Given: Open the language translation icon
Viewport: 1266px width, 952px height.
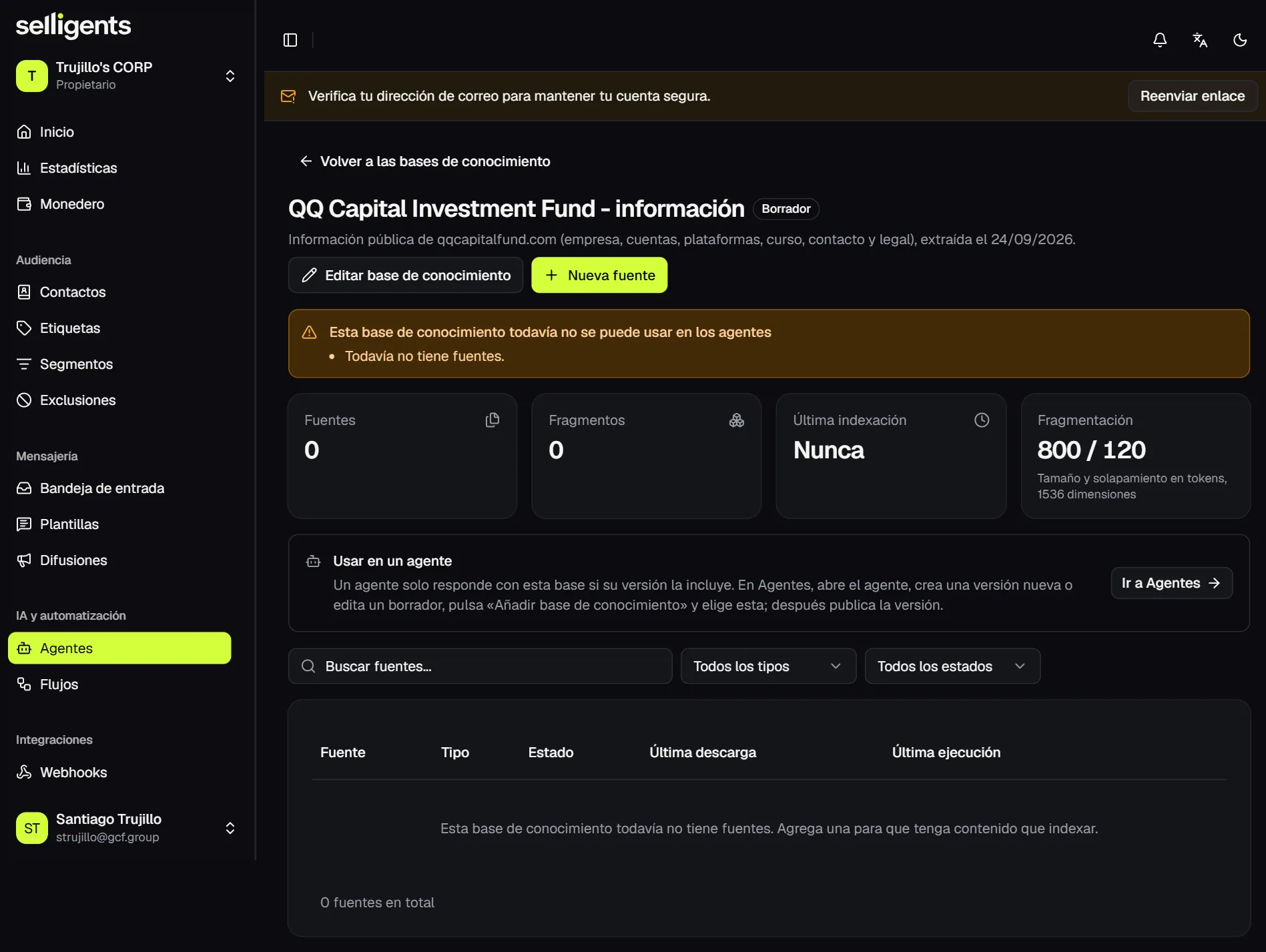Looking at the screenshot, I should [x=1200, y=40].
